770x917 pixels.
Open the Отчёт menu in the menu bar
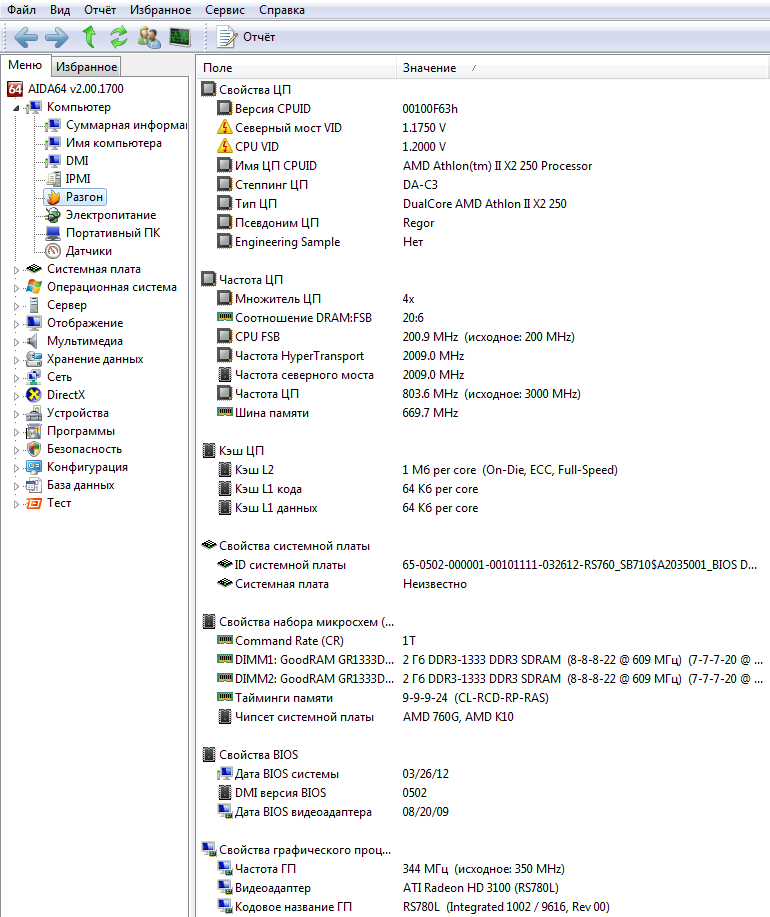click(100, 10)
